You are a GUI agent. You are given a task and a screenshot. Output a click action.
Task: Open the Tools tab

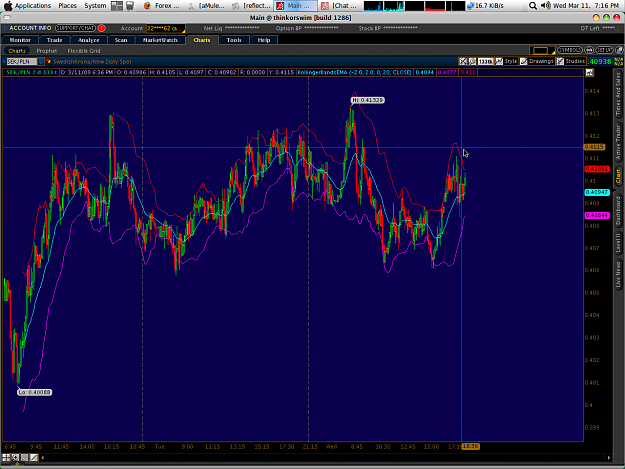pos(234,40)
